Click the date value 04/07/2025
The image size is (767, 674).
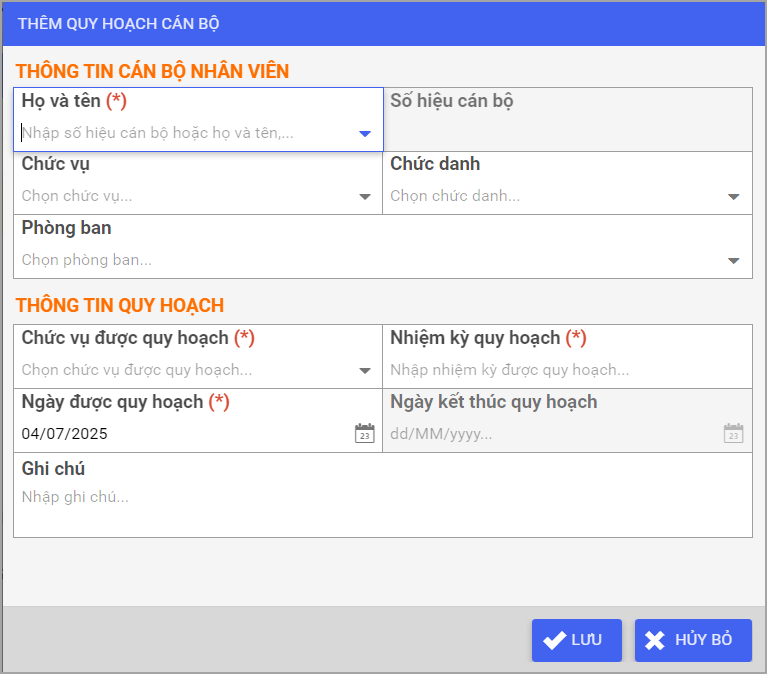coord(65,434)
